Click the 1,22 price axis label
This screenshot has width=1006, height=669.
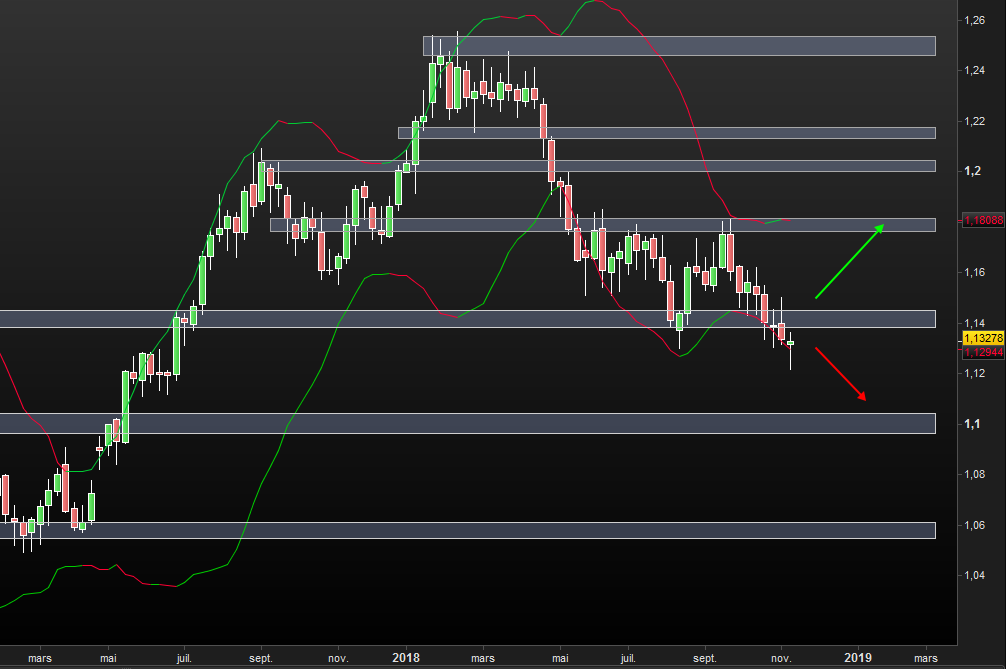pyautogui.click(x=975, y=121)
